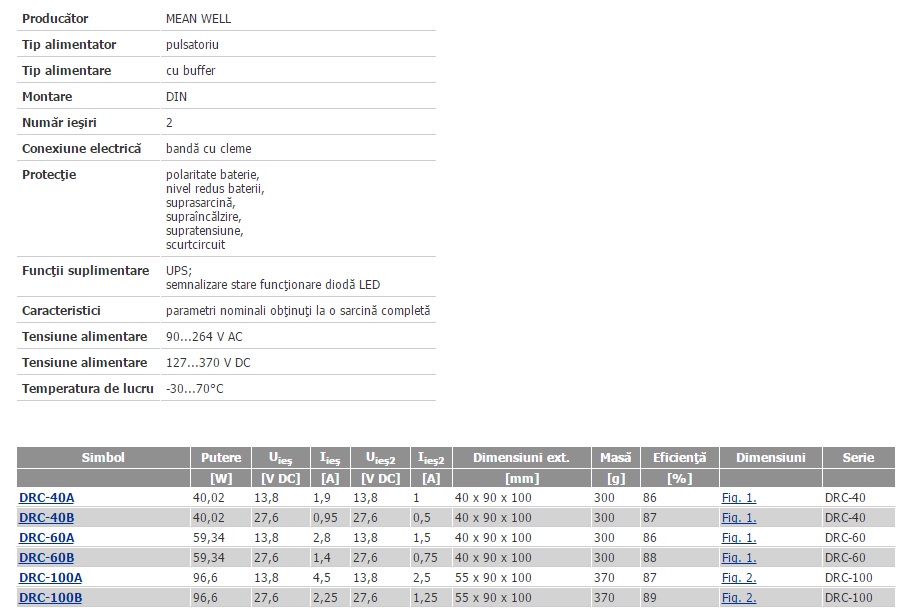Image resolution: width=902 pixels, height=611 pixels.
Task: Open the DRC-40B product link
Action: (46, 517)
